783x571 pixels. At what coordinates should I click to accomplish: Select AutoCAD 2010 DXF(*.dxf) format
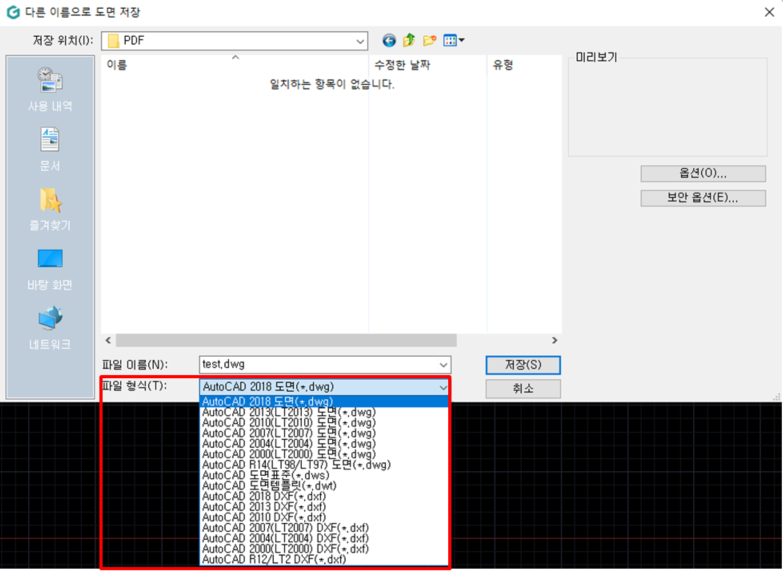(324, 517)
